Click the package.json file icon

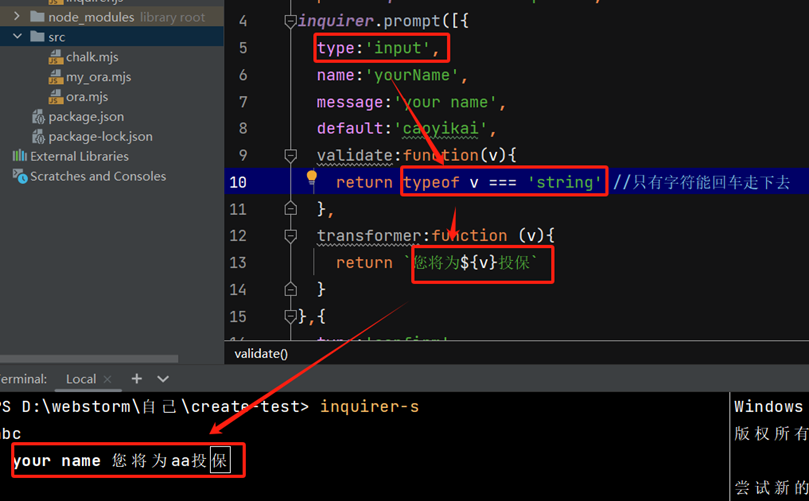(x=38, y=117)
